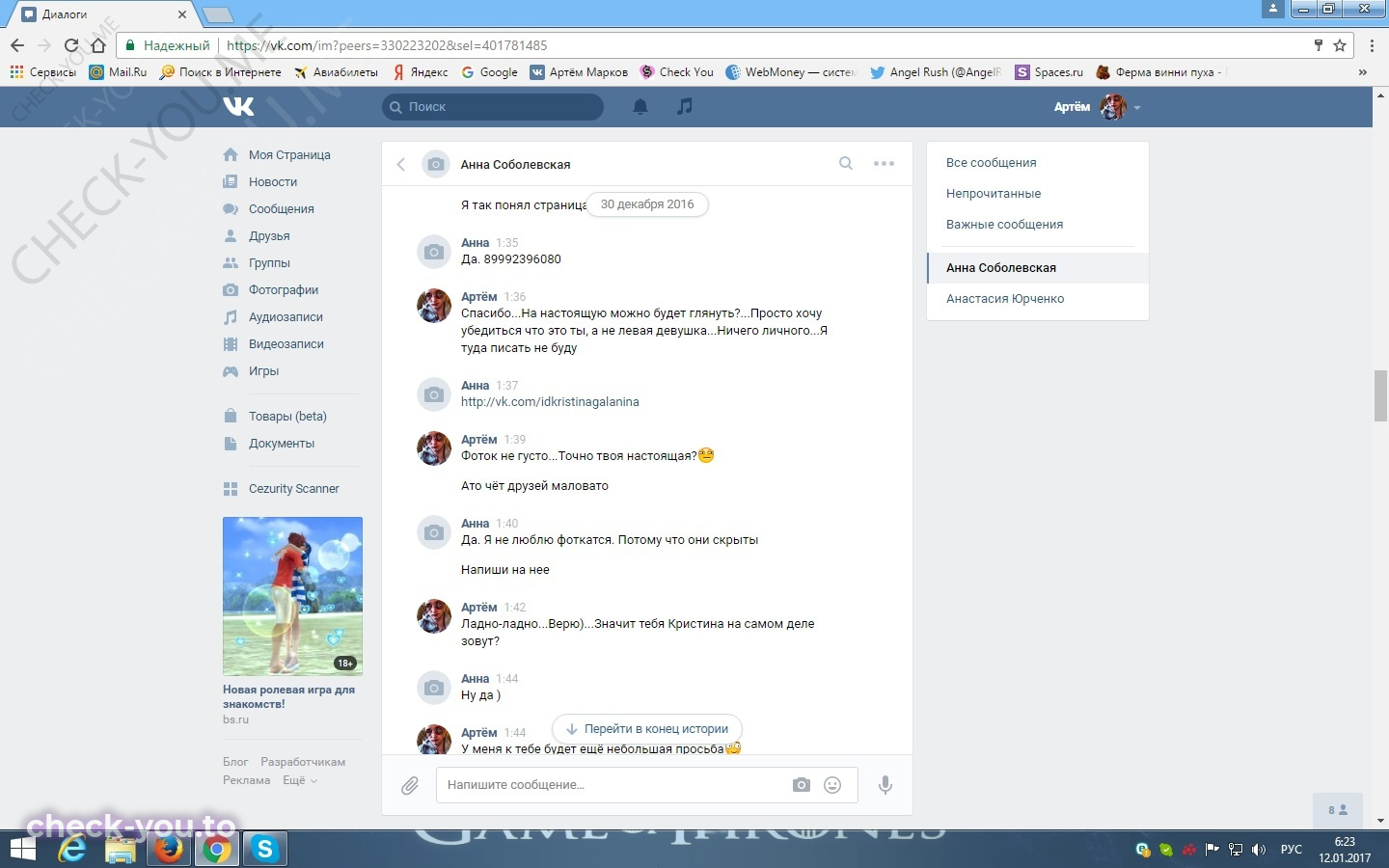Open the Артём profile dropdown in header

tap(1098, 107)
